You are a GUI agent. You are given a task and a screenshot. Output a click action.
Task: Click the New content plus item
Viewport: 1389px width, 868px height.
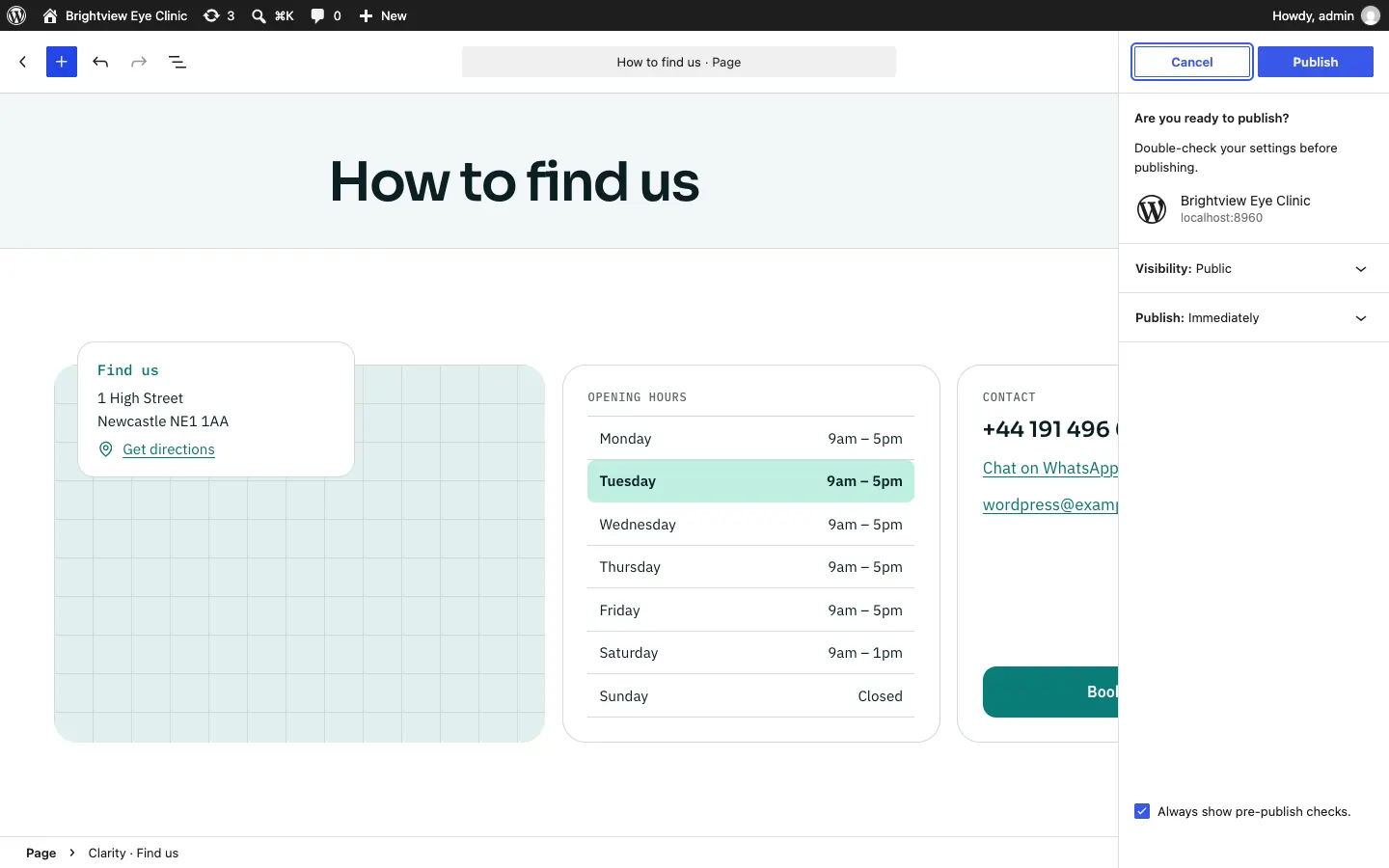click(x=383, y=15)
